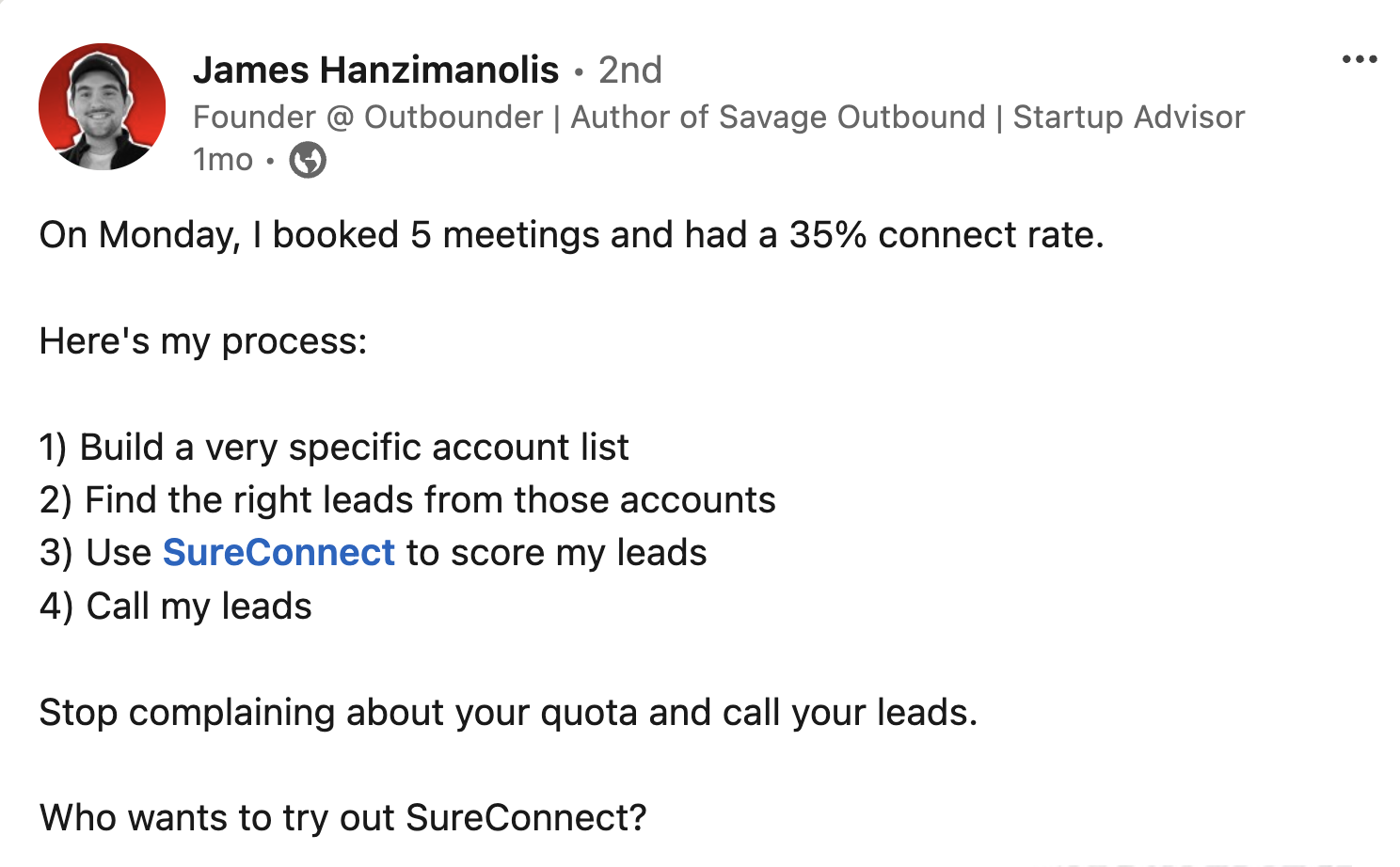
Task: Open the post's three-dot more options menu
Action: click(1359, 60)
